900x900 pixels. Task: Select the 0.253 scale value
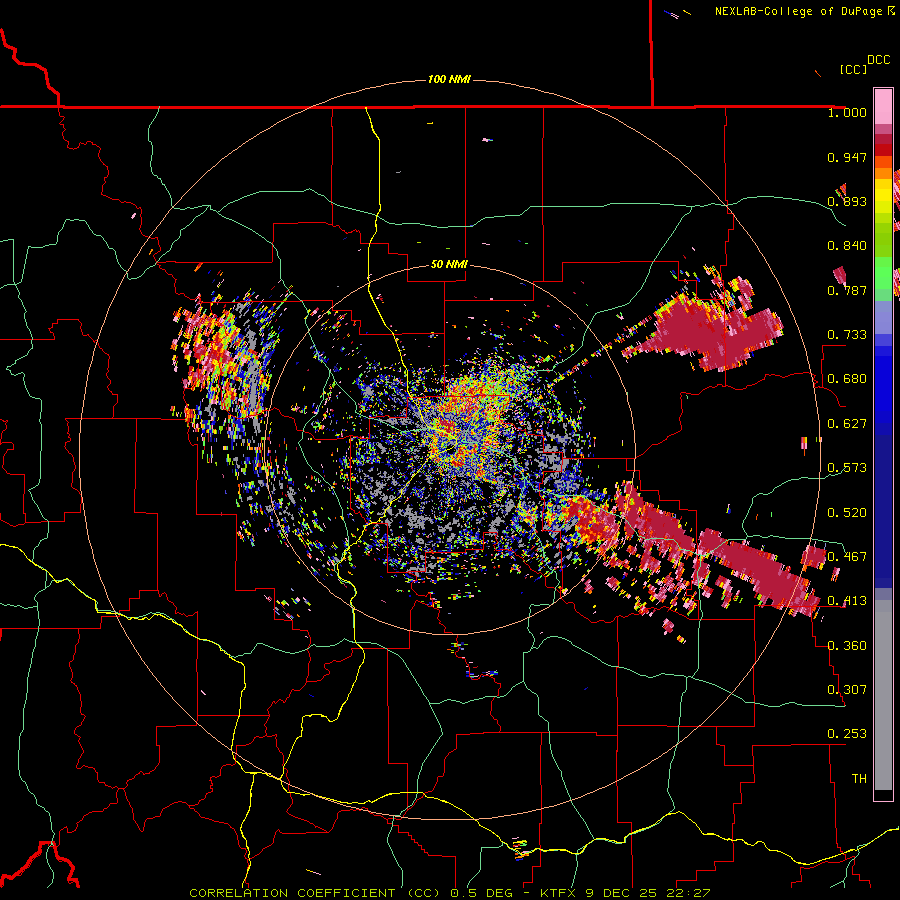point(847,734)
